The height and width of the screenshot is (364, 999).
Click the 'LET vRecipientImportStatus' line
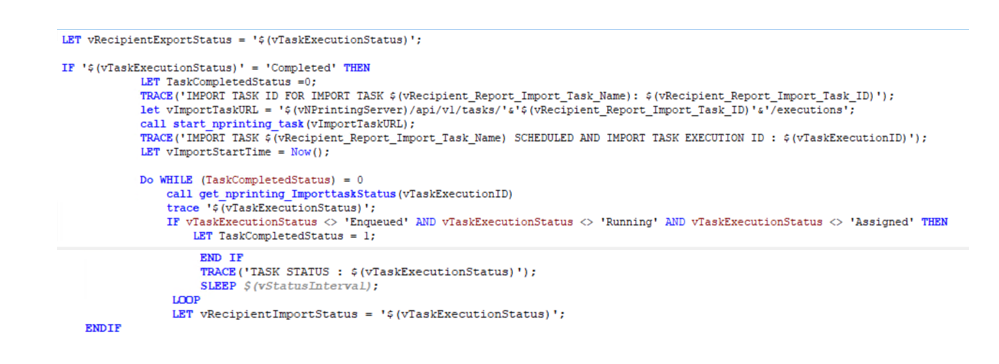(368, 314)
